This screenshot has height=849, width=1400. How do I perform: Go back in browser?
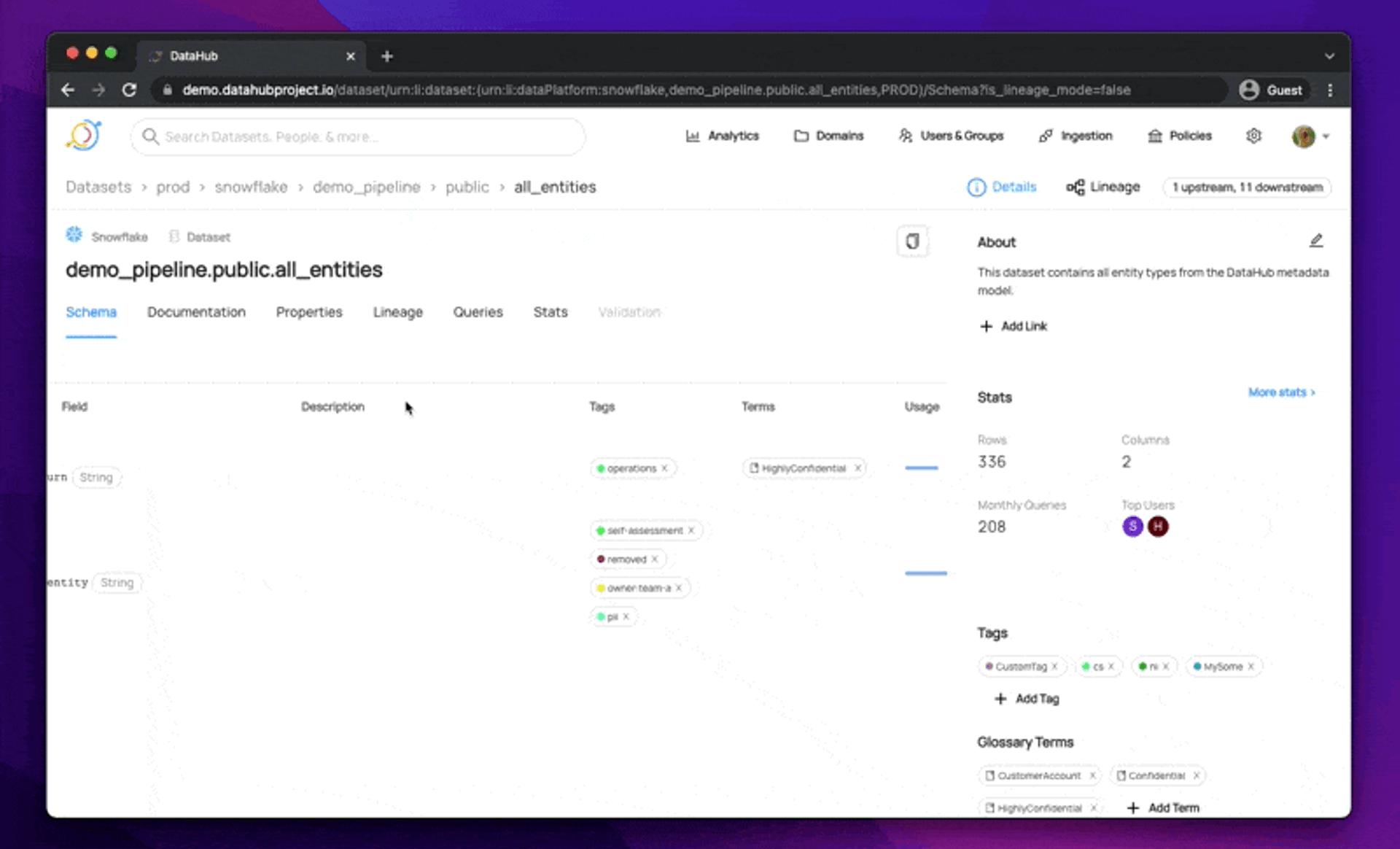tap(68, 90)
